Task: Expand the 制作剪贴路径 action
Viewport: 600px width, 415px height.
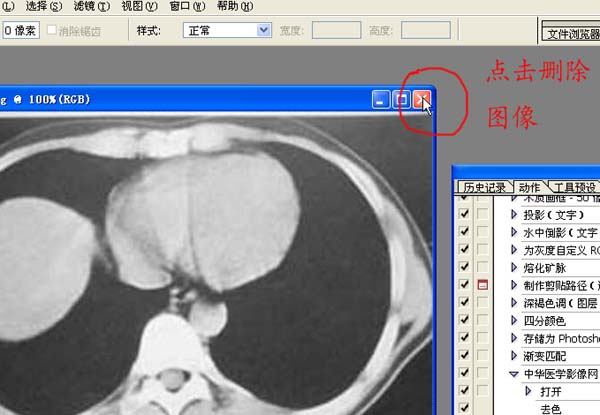Action: pos(514,285)
